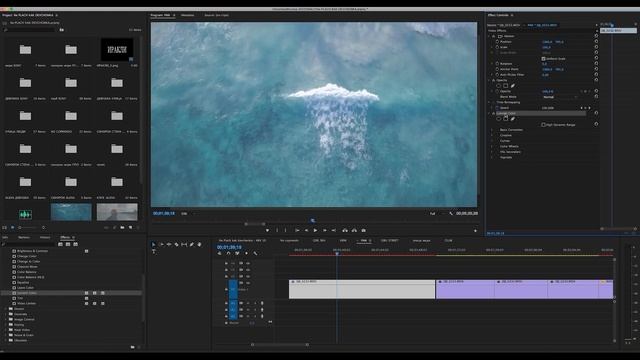Open the Blend Mode dropdown
The image size is (640, 360).
click(560, 97)
